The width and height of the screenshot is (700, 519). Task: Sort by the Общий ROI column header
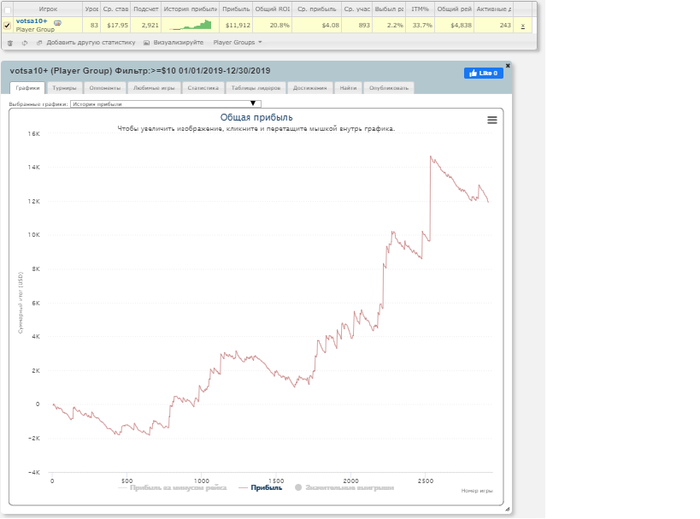pos(272,9)
